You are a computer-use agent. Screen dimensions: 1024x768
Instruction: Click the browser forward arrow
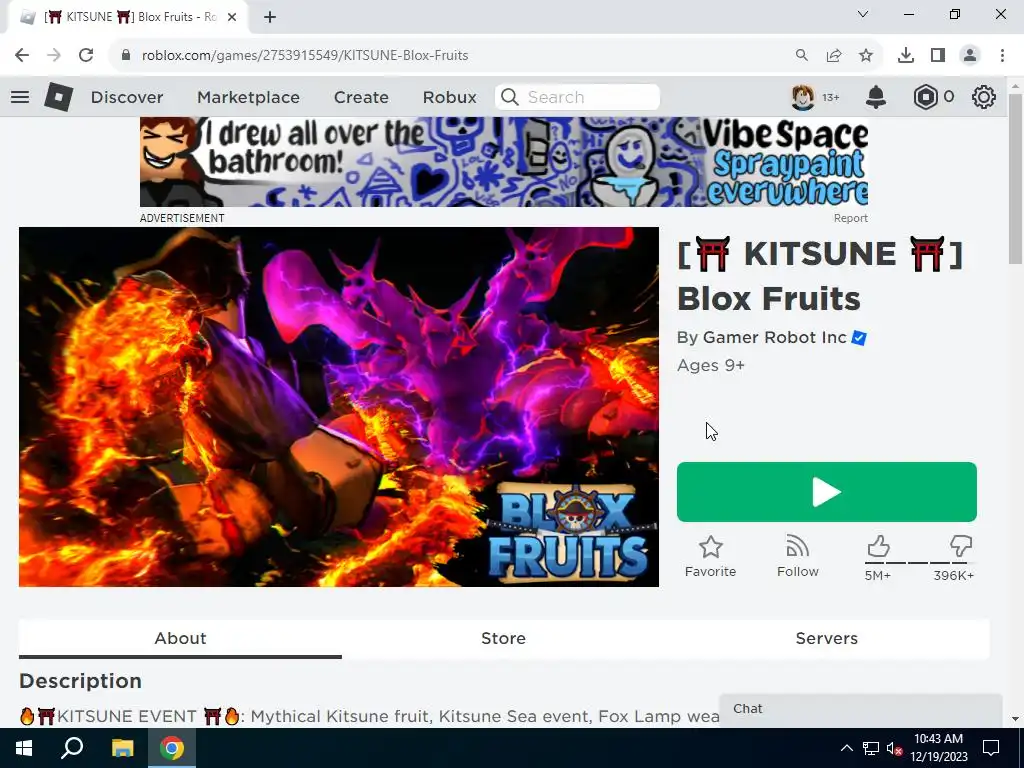54,55
